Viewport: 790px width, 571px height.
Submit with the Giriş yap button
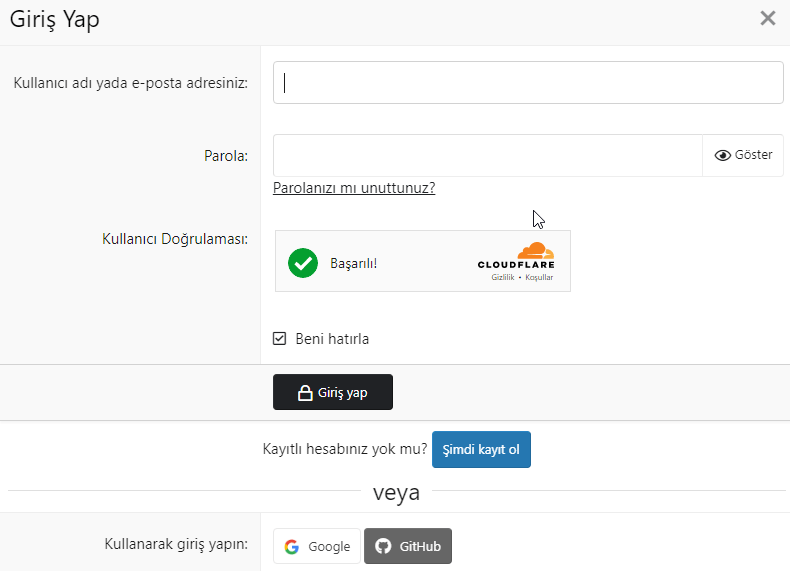(333, 392)
